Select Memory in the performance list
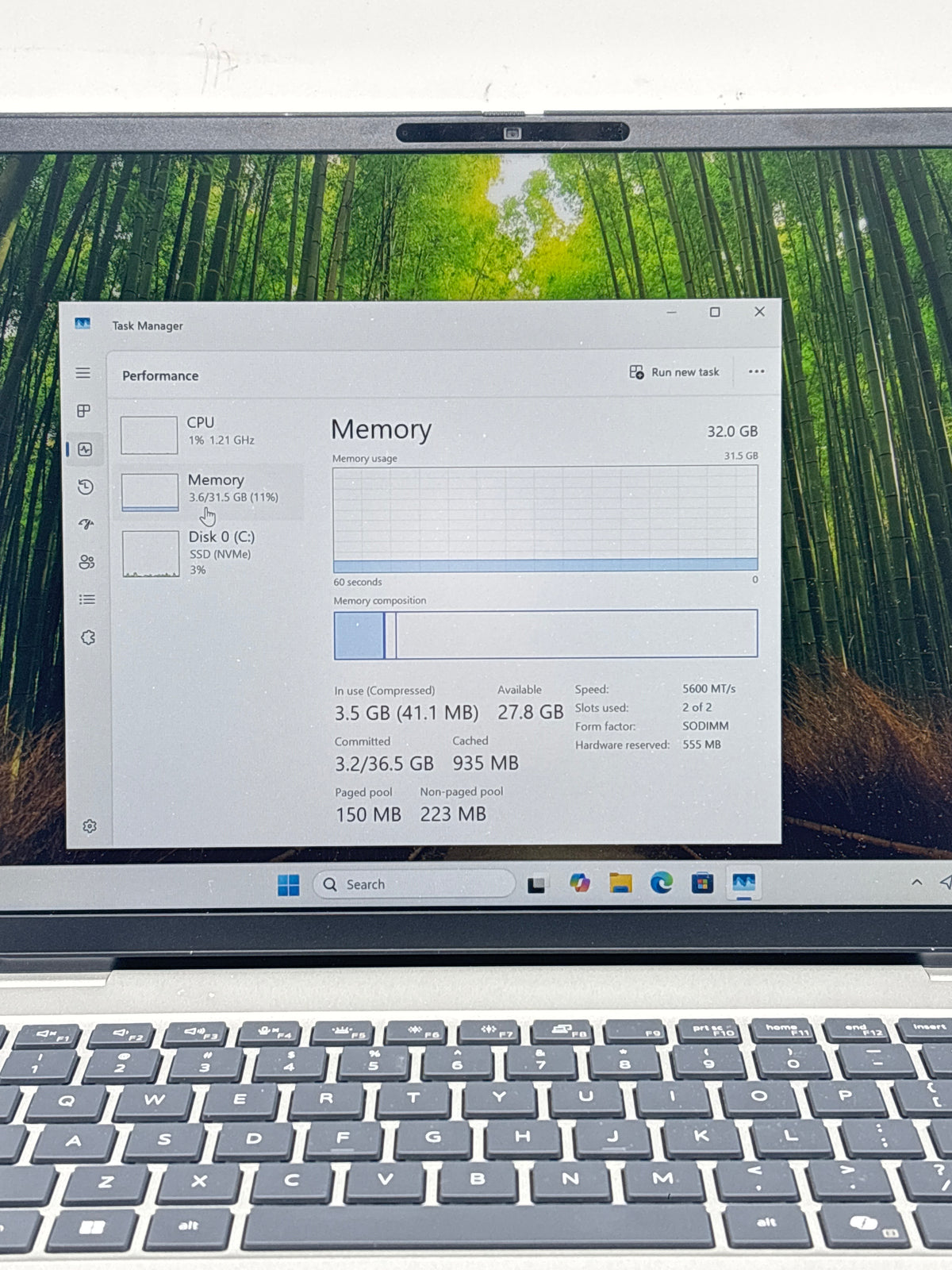The width and height of the screenshot is (952, 1270). point(211,491)
